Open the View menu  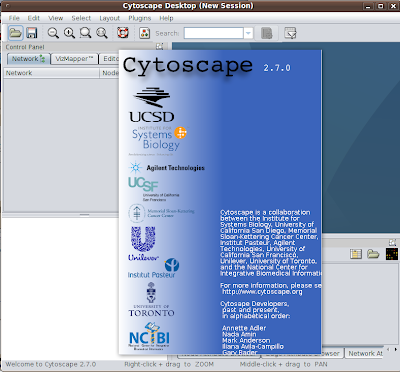(x=55, y=18)
